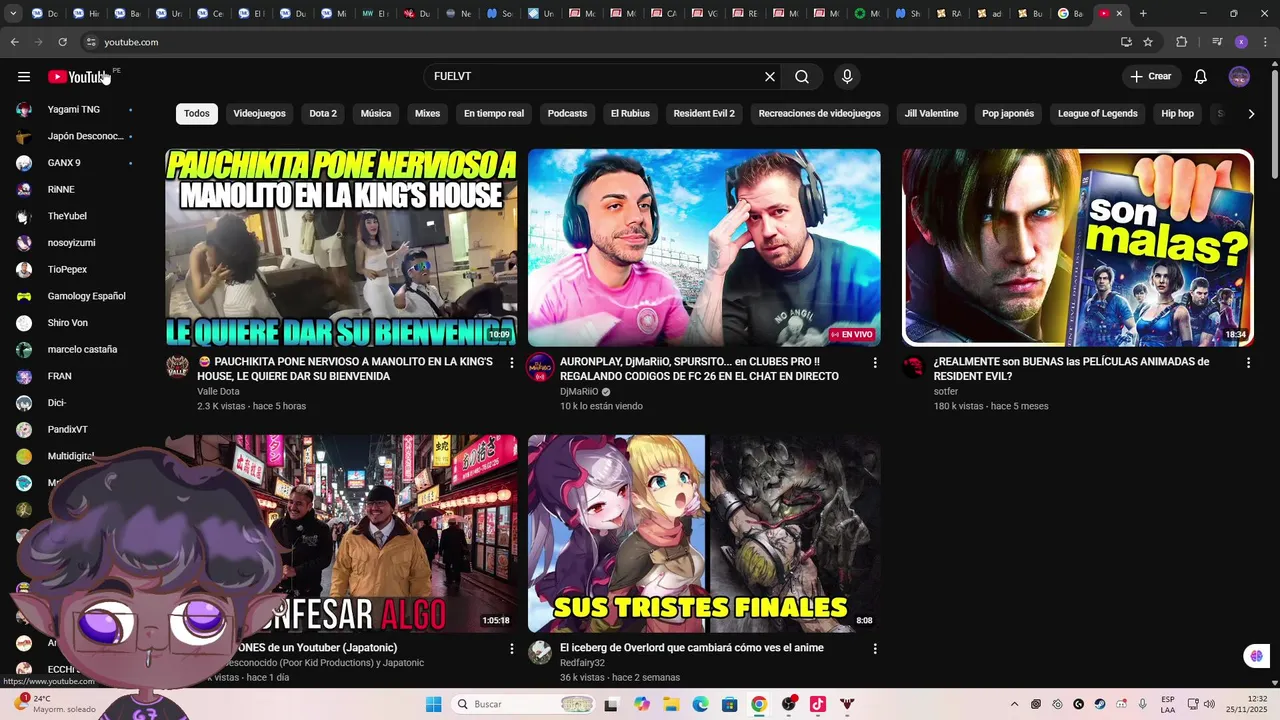Screen dimensions: 1280x720
Task: Filter by the Mixes chip
Action: tap(428, 114)
